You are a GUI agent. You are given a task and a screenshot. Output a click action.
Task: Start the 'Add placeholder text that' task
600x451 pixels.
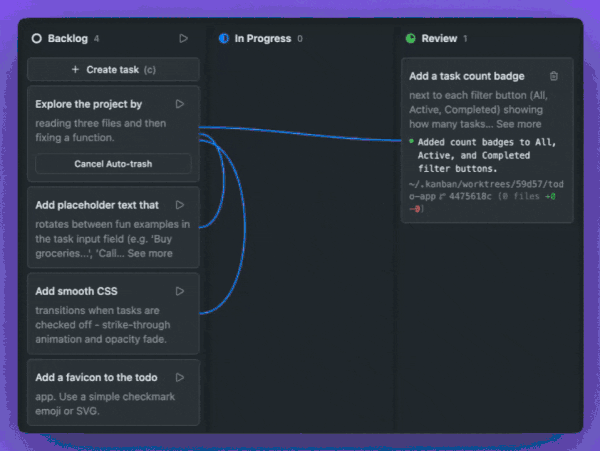click(x=180, y=205)
